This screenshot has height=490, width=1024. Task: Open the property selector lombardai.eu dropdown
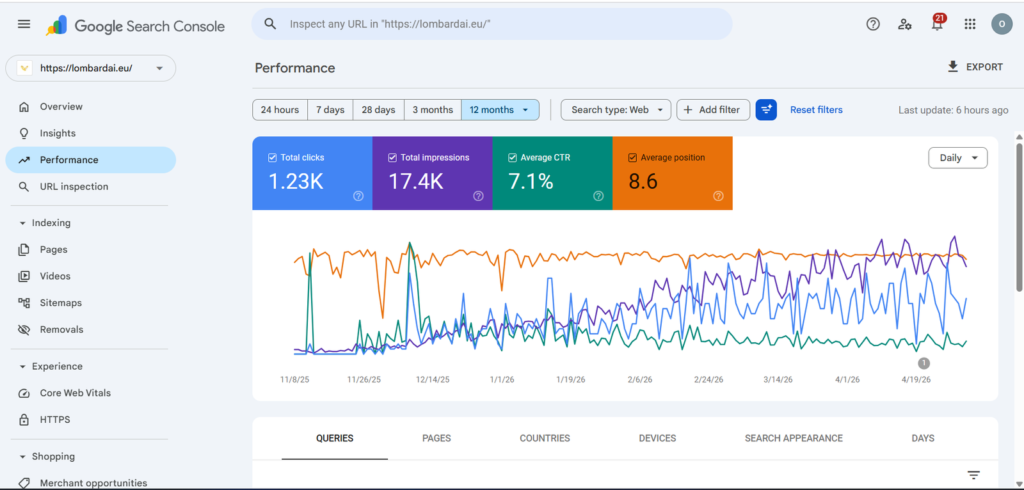coord(91,68)
